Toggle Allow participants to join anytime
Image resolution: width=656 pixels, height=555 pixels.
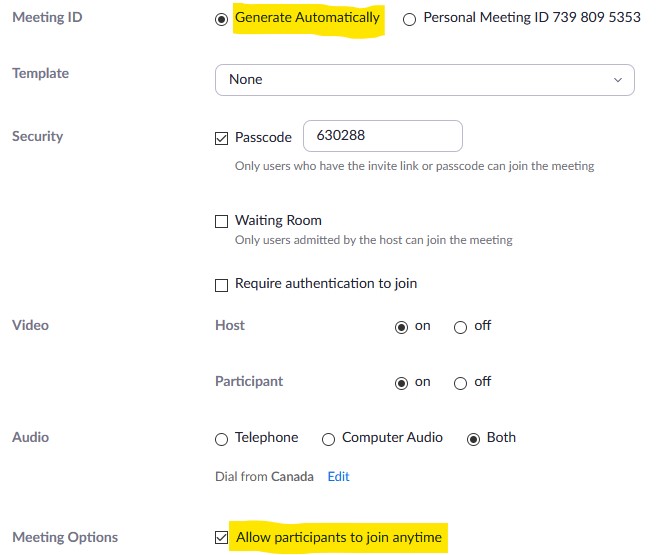coord(221,537)
